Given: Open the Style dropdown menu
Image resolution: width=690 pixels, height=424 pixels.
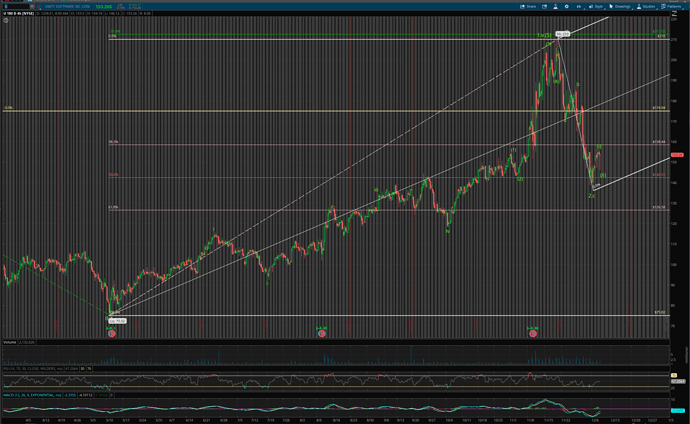Looking at the screenshot, I should pyautogui.click(x=597, y=7).
